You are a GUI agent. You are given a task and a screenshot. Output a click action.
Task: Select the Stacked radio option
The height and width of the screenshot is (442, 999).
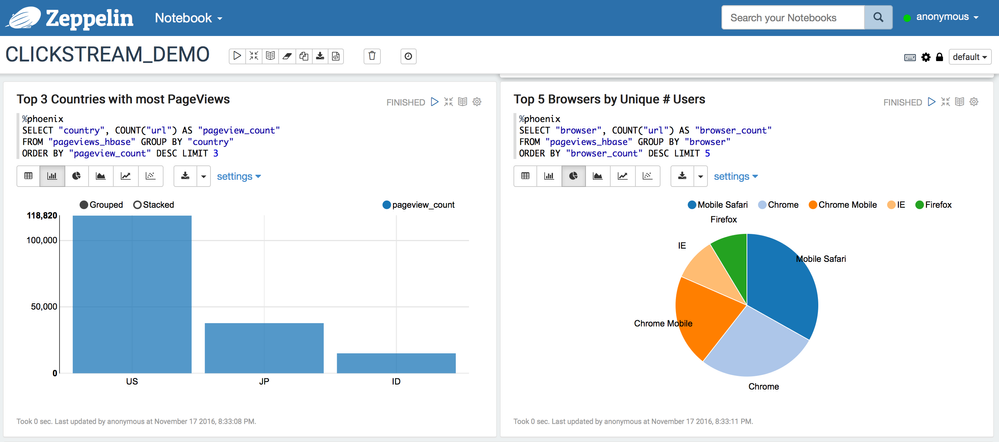tap(154, 205)
